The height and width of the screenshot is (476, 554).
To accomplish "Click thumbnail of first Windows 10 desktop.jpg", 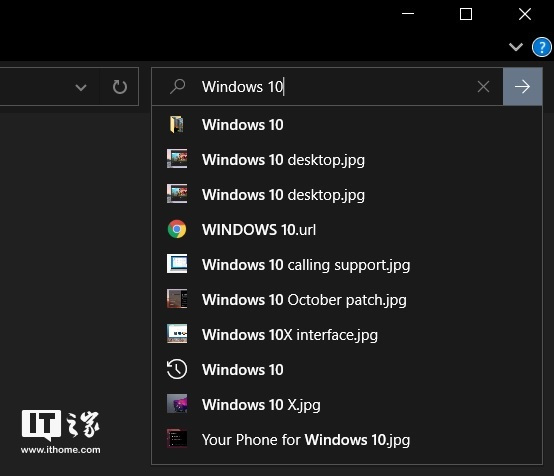I will coord(177,159).
